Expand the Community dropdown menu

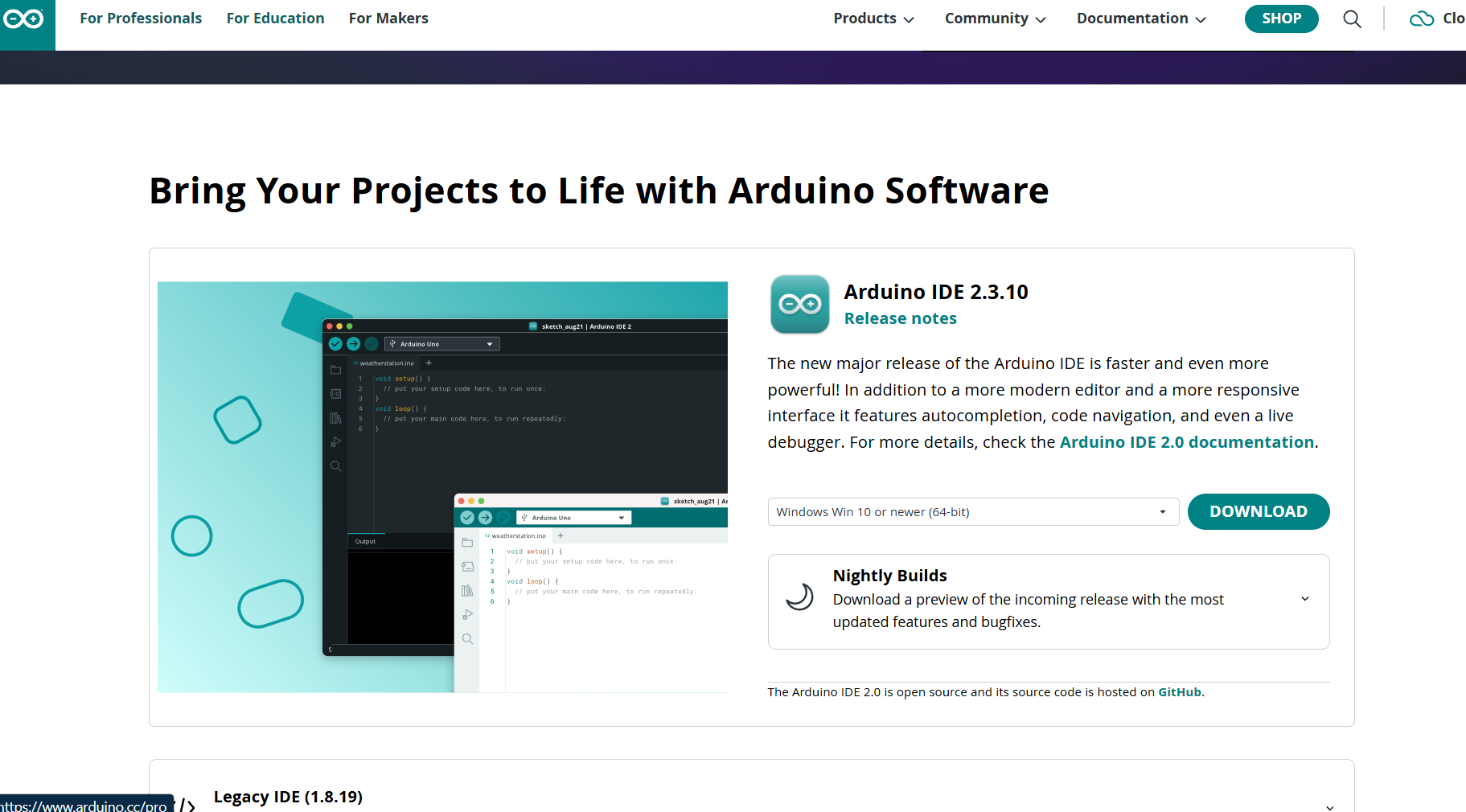pos(996,18)
